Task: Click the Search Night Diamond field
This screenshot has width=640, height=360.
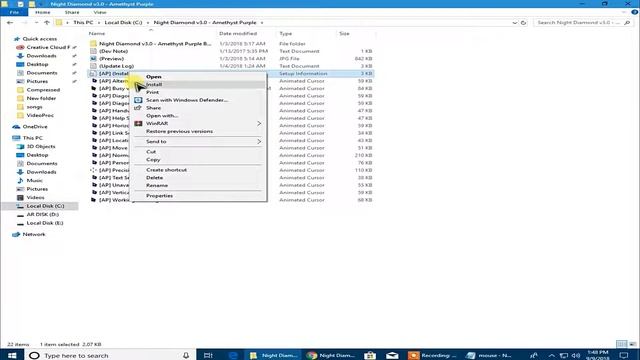Action: (583, 23)
